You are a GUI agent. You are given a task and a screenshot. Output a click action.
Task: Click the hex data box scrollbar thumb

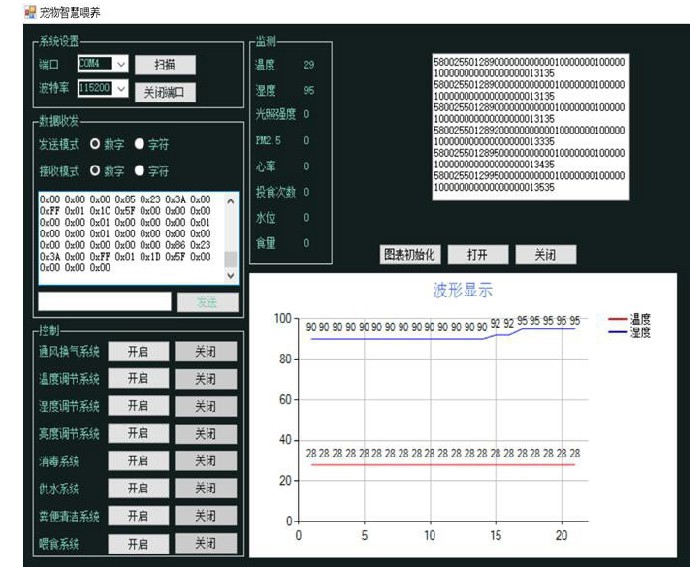tap(231, 259)
